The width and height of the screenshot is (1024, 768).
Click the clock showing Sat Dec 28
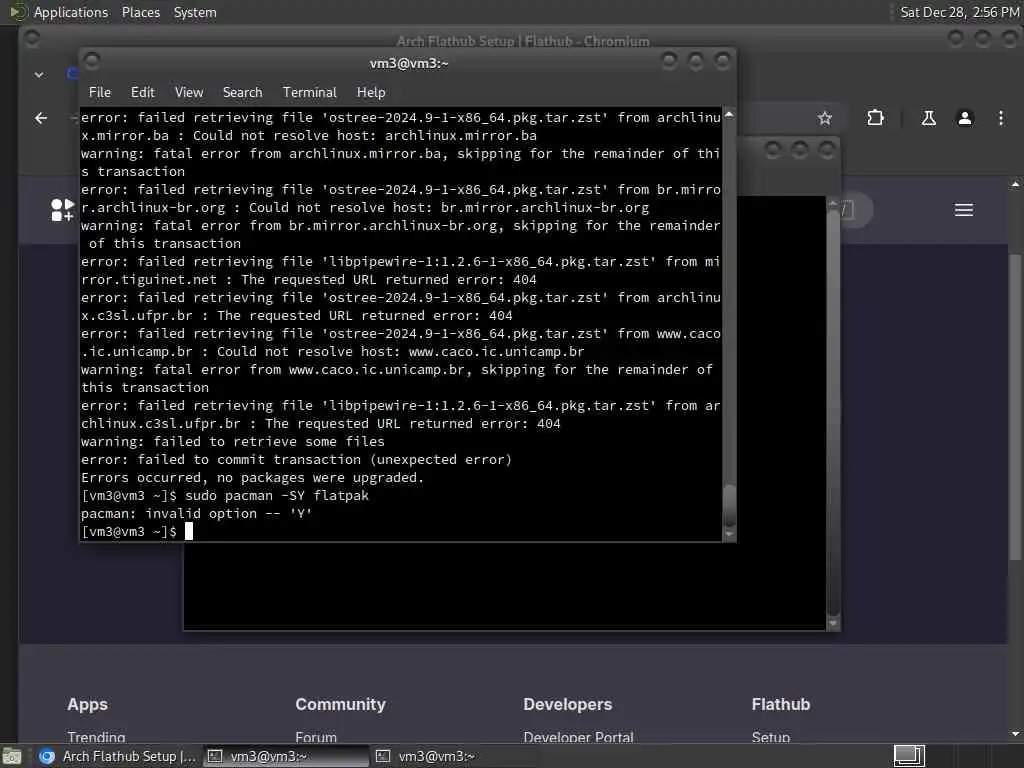[x=959, y=12]
